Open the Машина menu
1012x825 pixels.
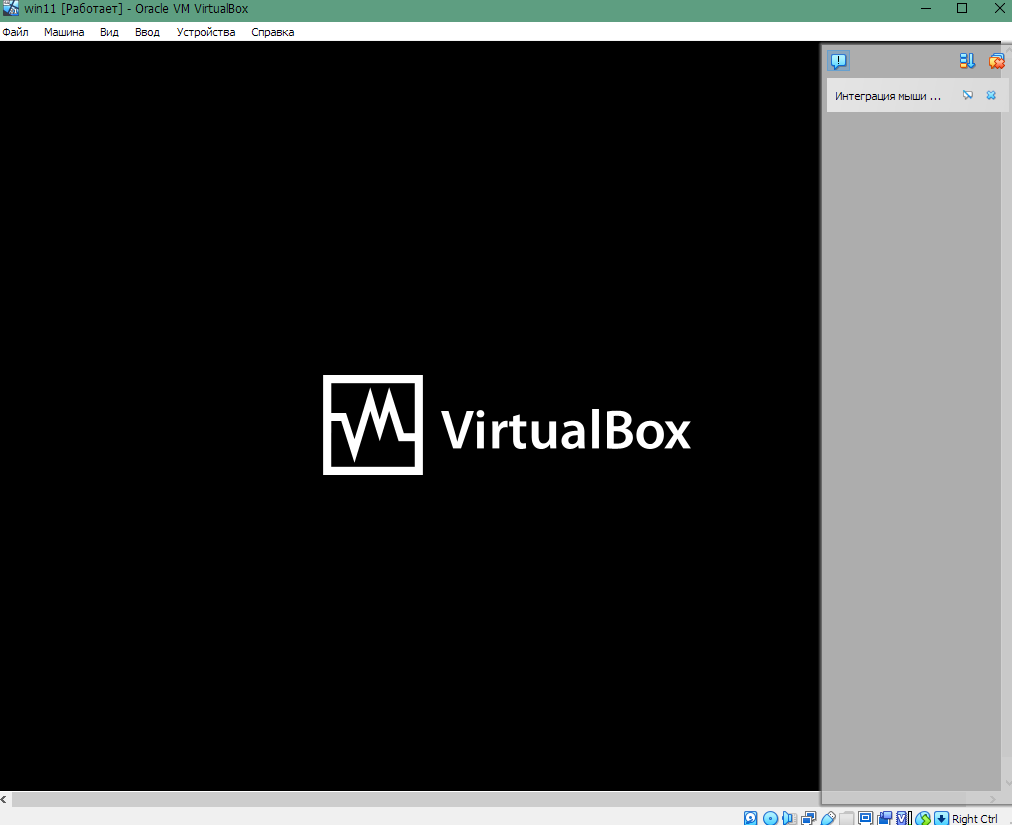coord(64,32)
